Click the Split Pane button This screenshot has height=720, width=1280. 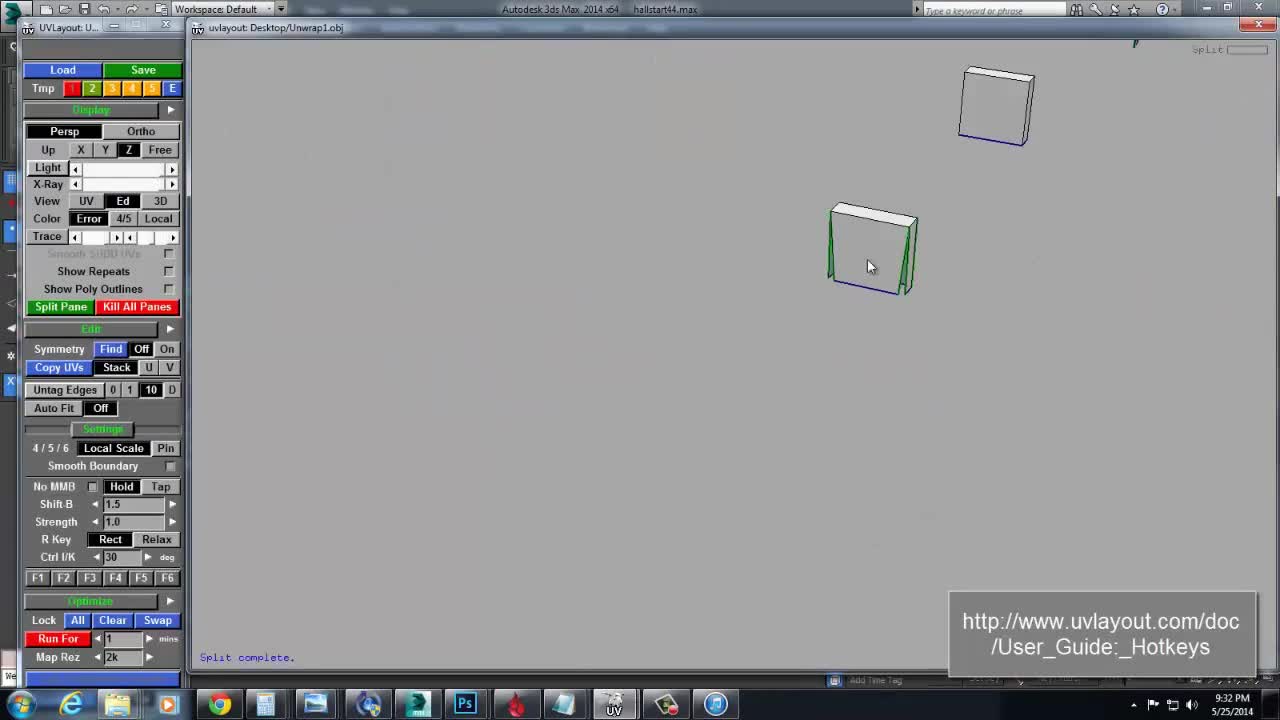click(61, 307)
